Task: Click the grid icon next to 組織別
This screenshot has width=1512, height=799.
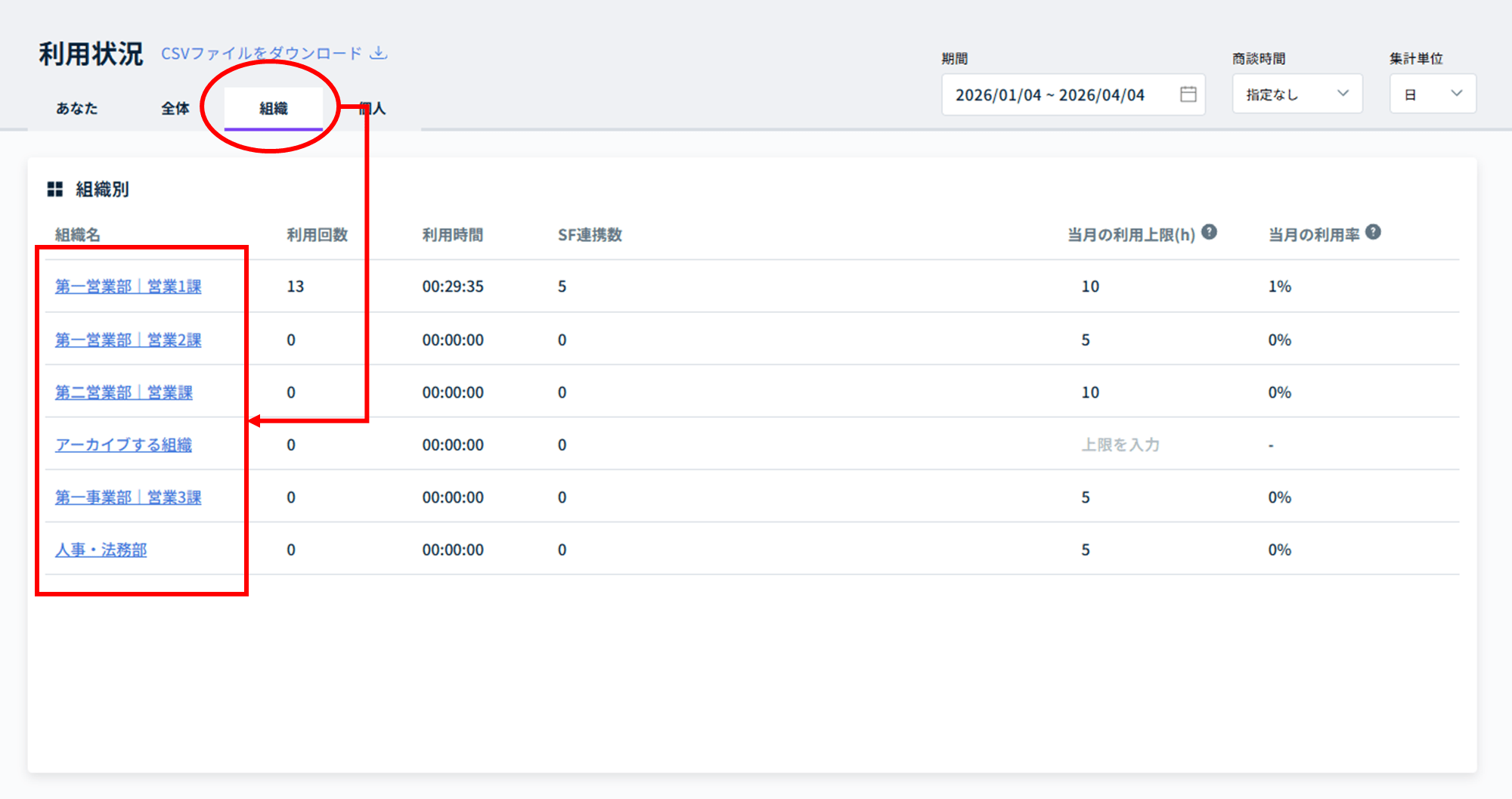Action: point(55,189)
